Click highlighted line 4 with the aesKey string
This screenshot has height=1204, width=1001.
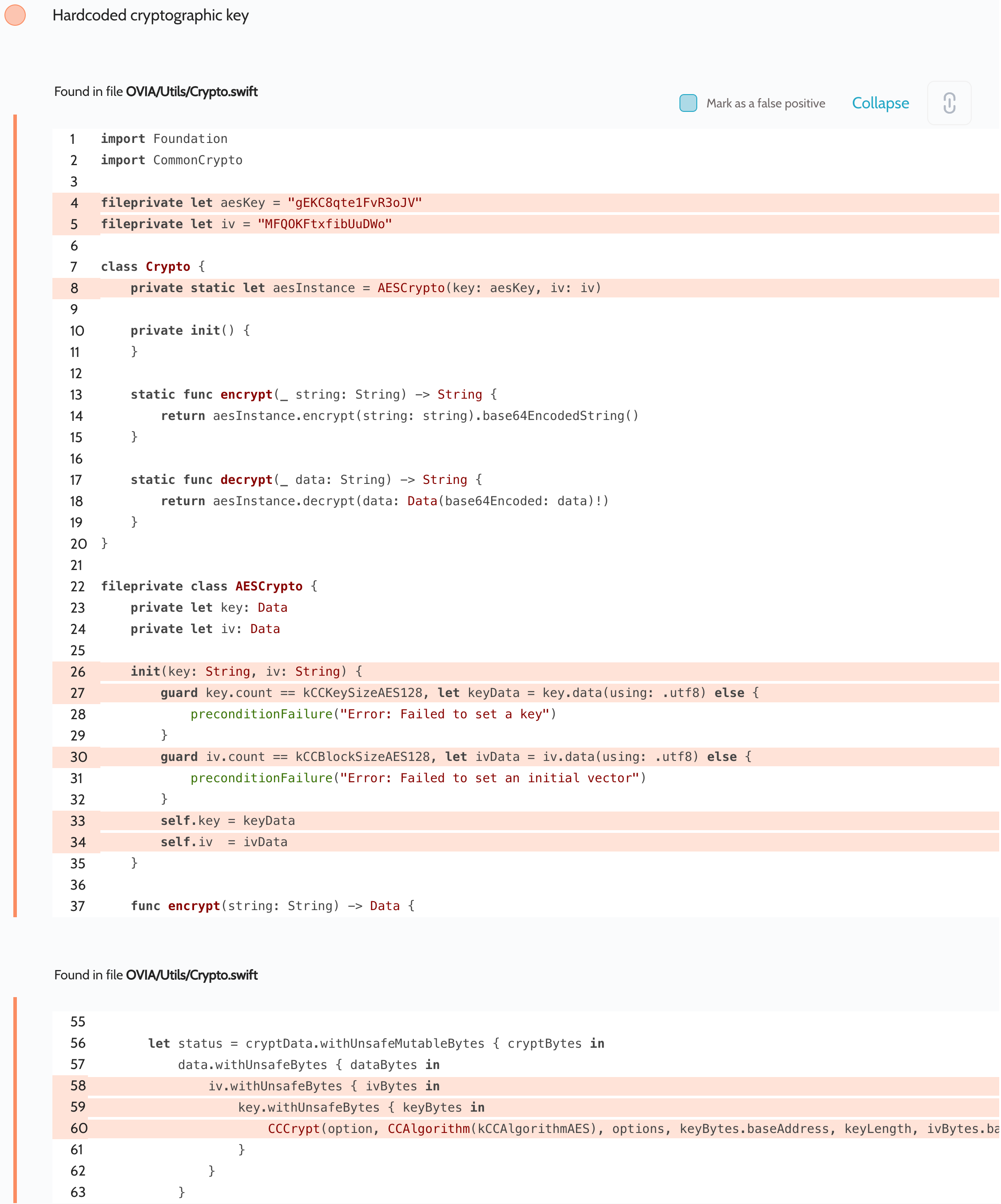[262, 203]
